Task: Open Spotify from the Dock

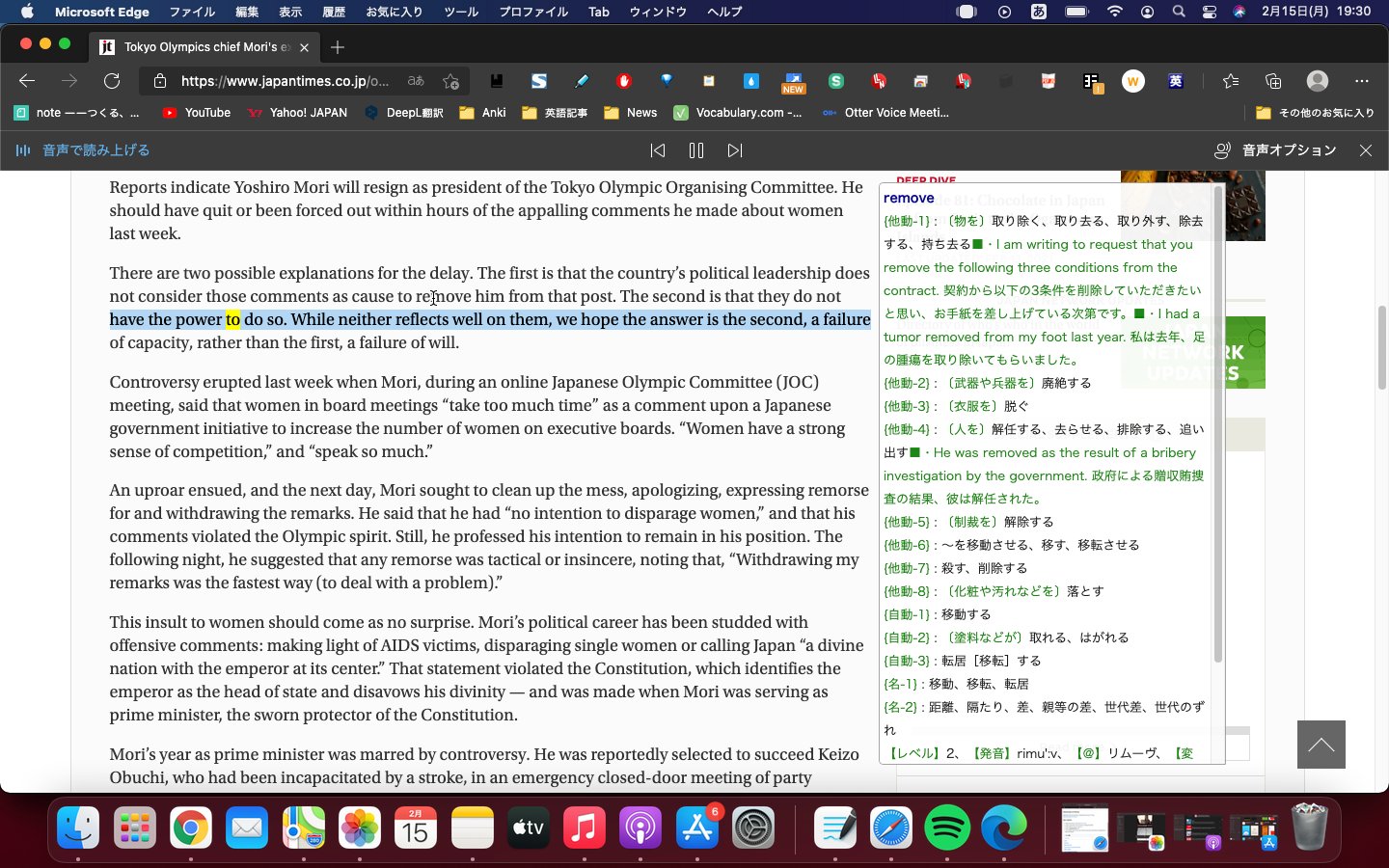Action: tap(947, 827)
